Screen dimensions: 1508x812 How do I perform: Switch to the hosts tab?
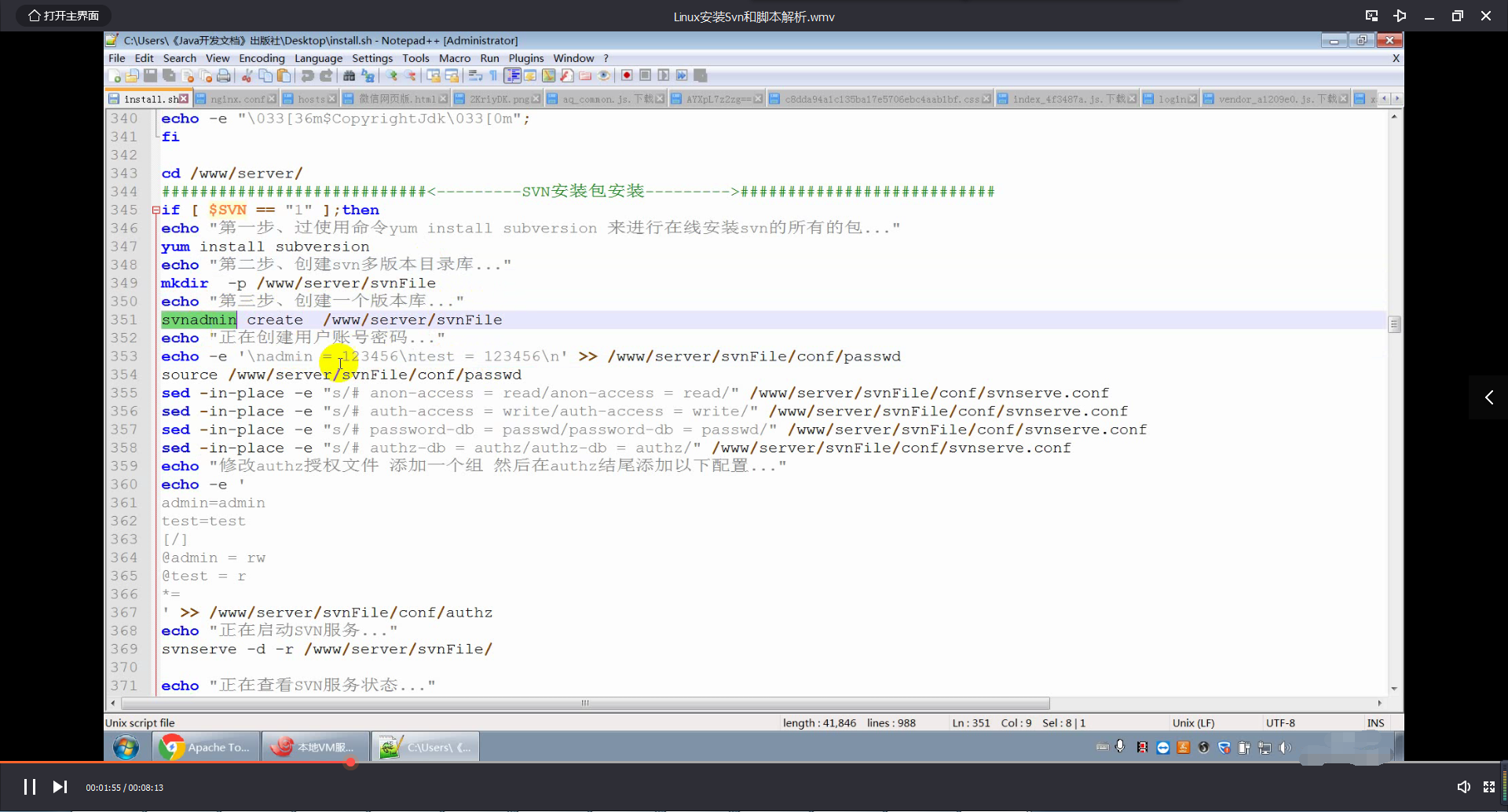tap(311, 99)
